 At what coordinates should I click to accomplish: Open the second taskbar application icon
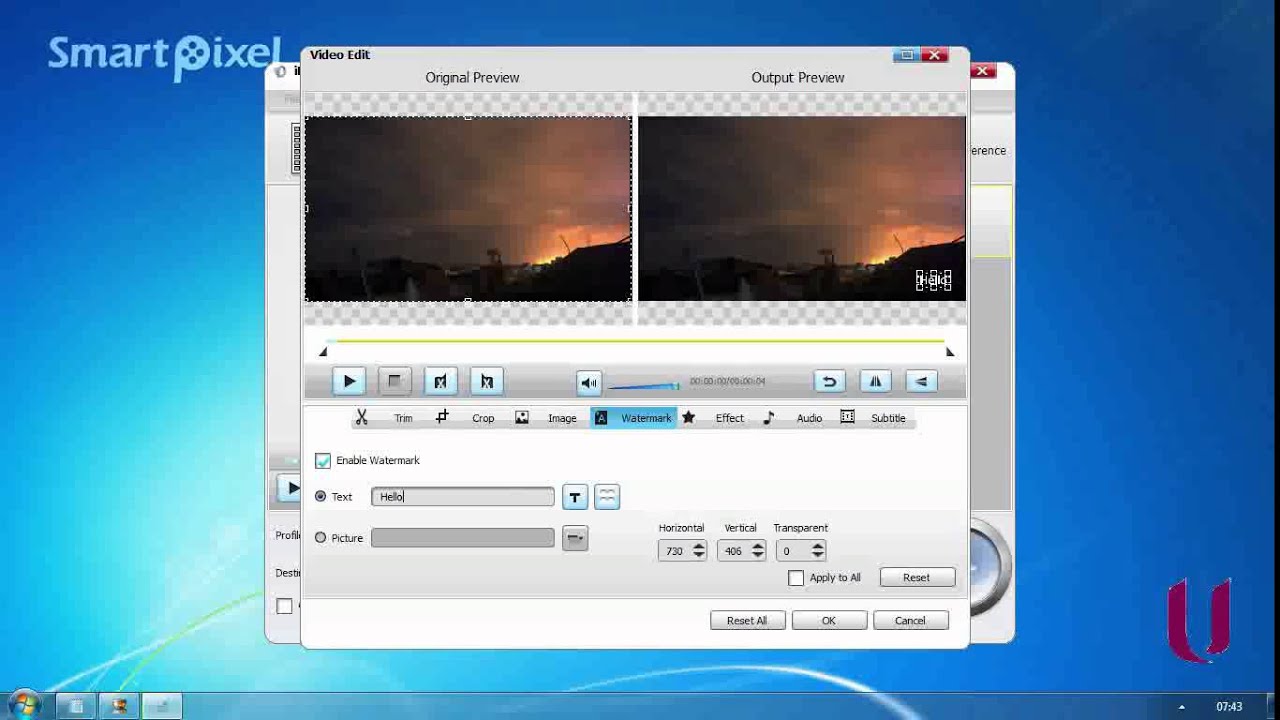tap(119, 706)
